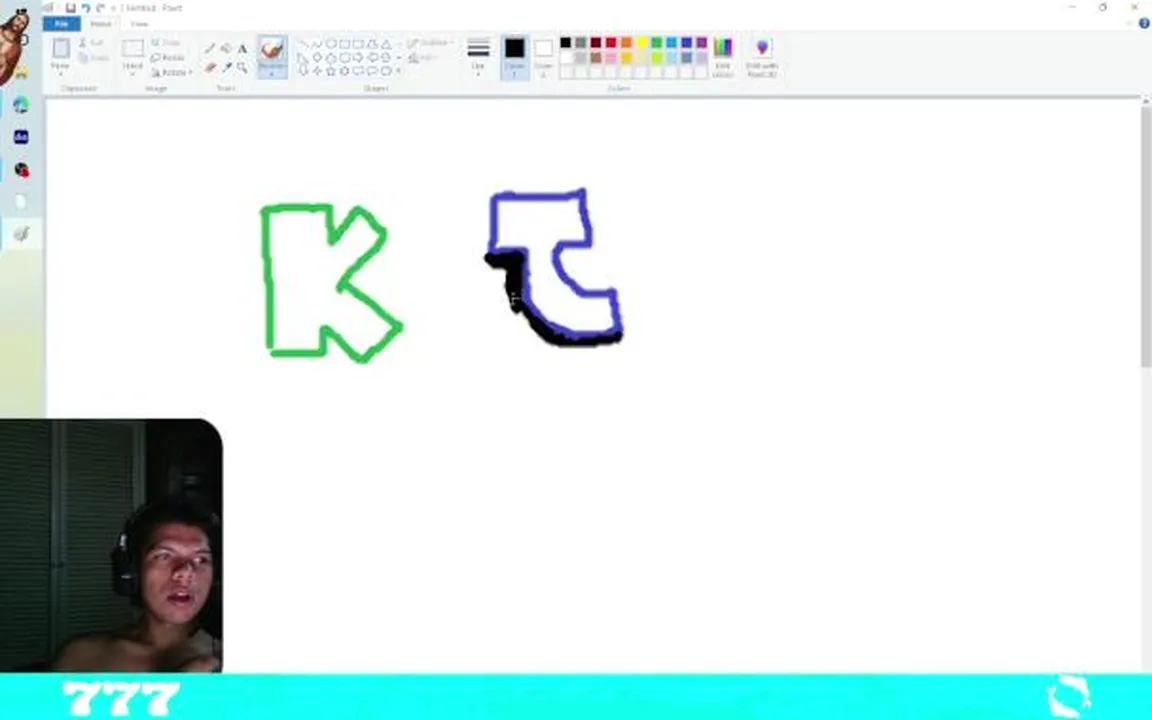Choose the Curve shape
The height and width of the screenshot is (720, 1152).
point(317,44)
